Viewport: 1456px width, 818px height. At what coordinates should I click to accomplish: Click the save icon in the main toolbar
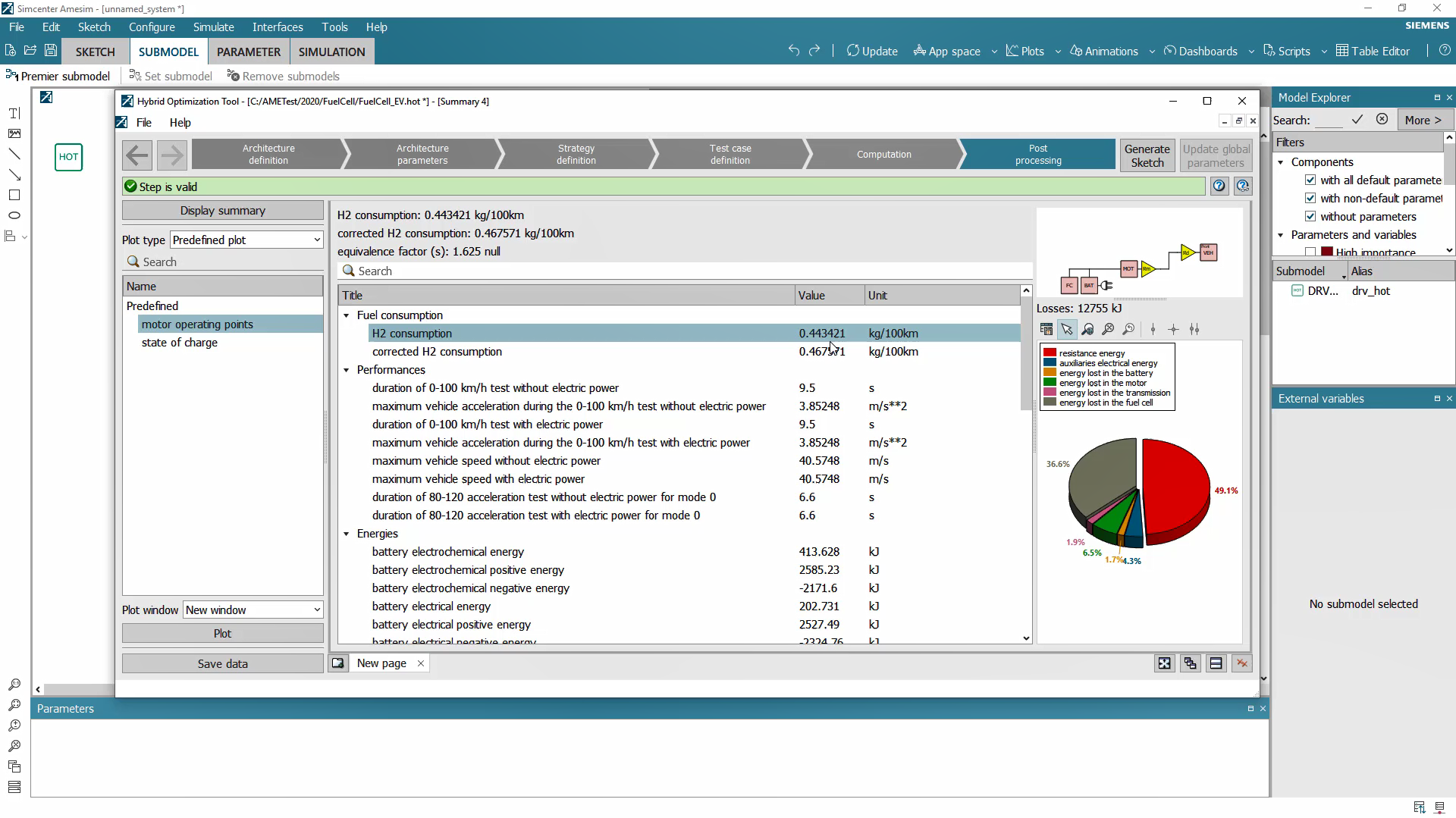(50, 50)
